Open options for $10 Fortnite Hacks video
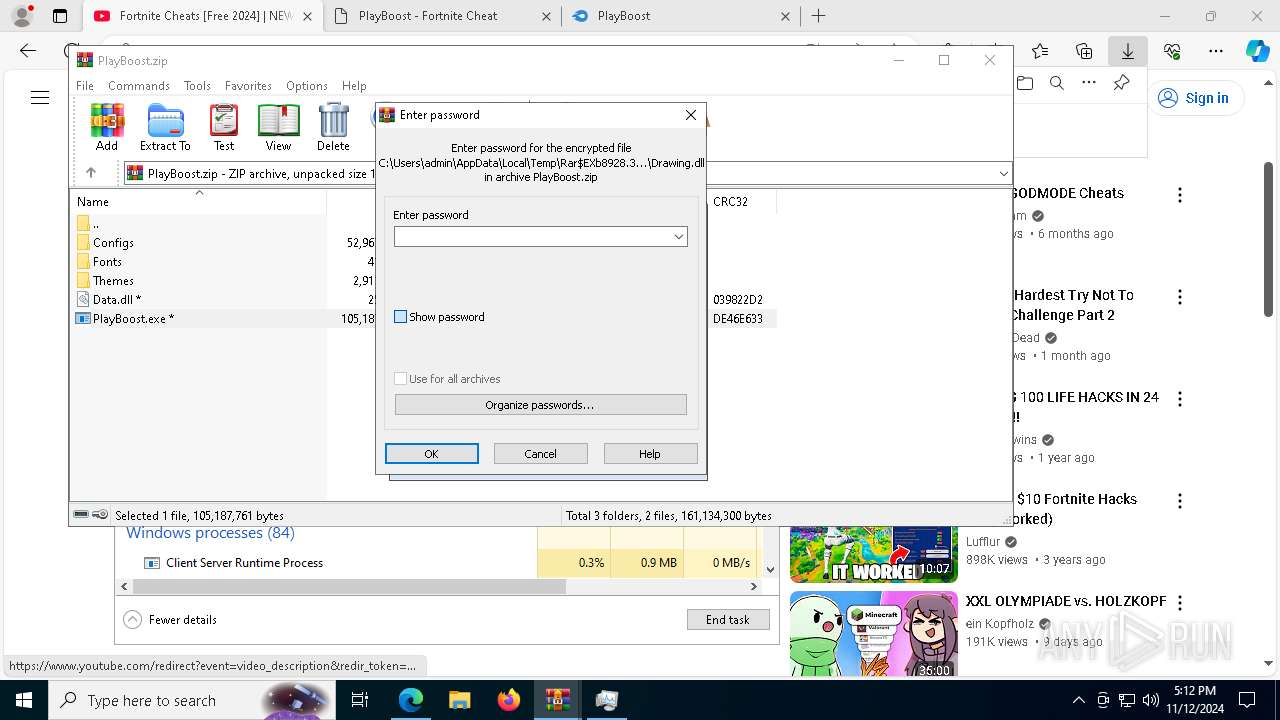Viewport: 1280px width, 720px height. pos(1180,501)
